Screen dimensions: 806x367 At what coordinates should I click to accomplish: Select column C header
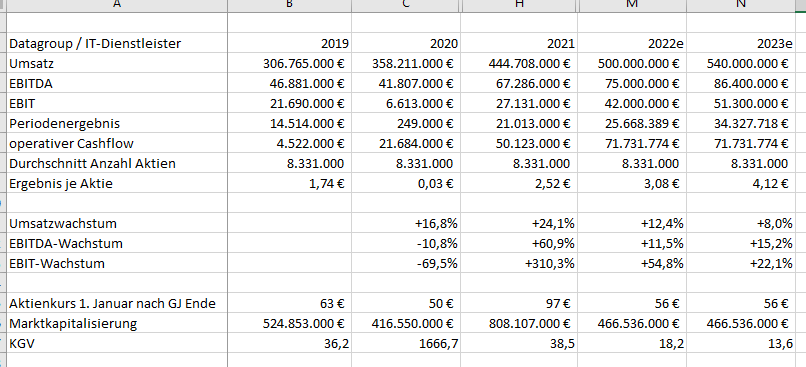coord(406,6)
